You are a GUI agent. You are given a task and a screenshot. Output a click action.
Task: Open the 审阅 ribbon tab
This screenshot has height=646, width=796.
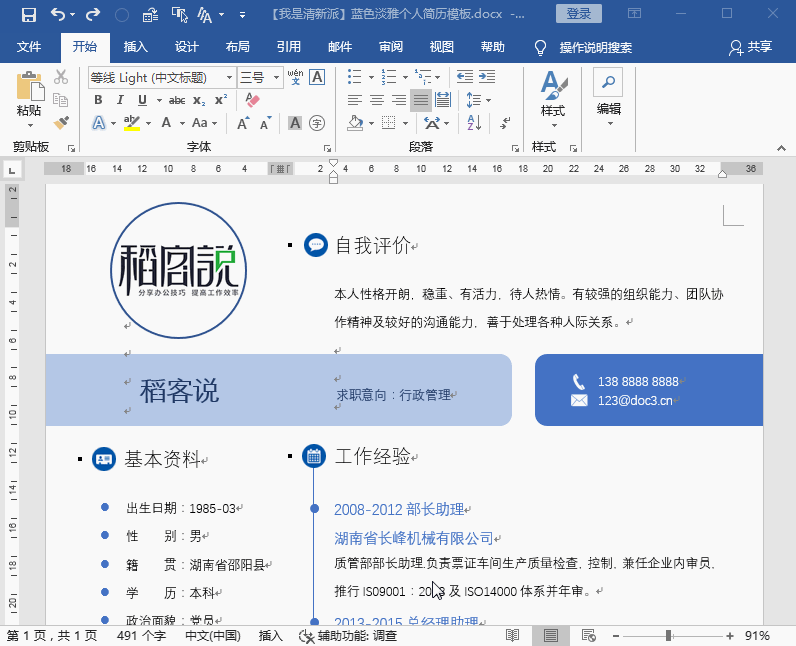pos(391,47)
